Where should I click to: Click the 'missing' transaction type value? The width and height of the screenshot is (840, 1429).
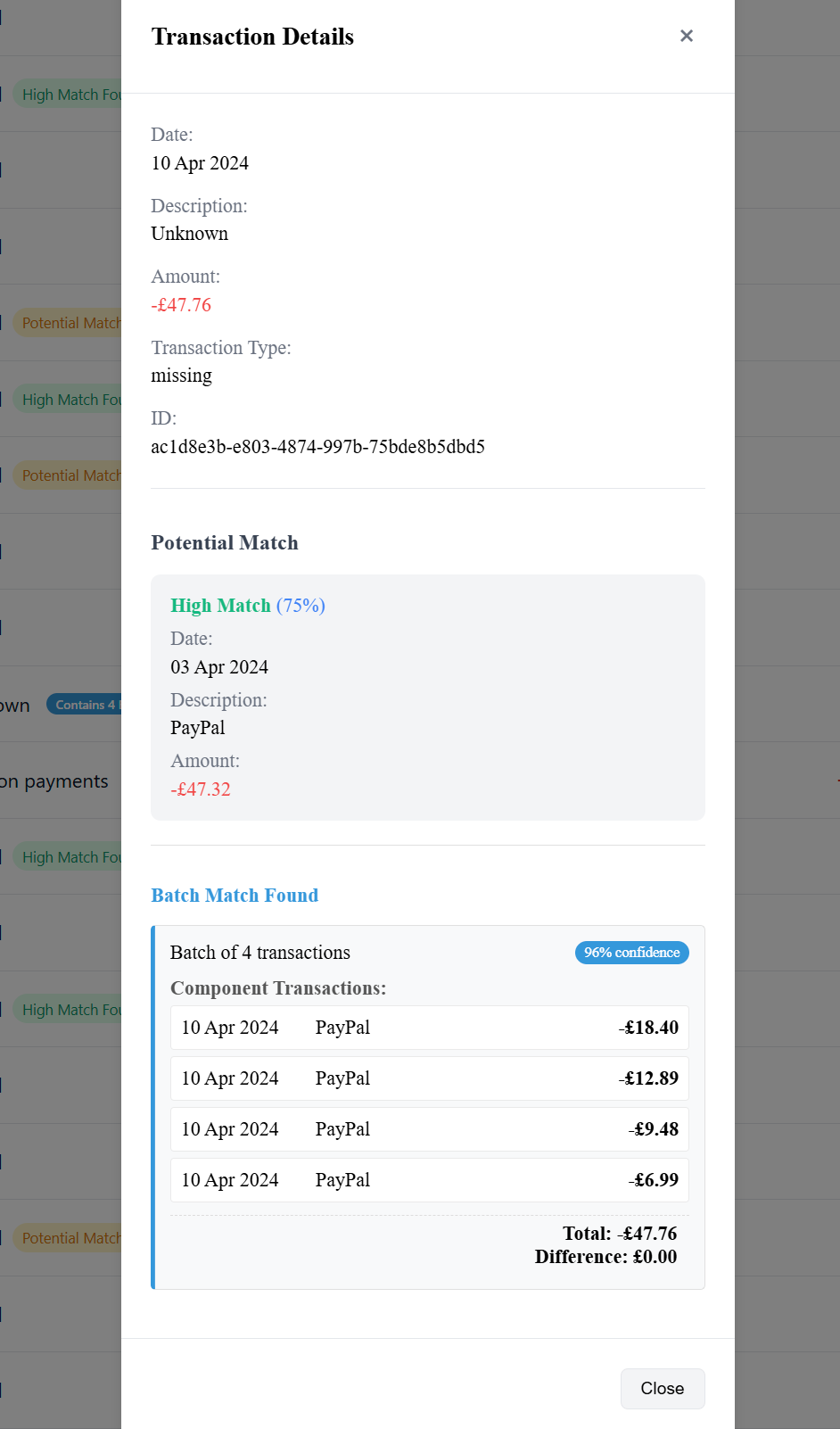[181, 376]
